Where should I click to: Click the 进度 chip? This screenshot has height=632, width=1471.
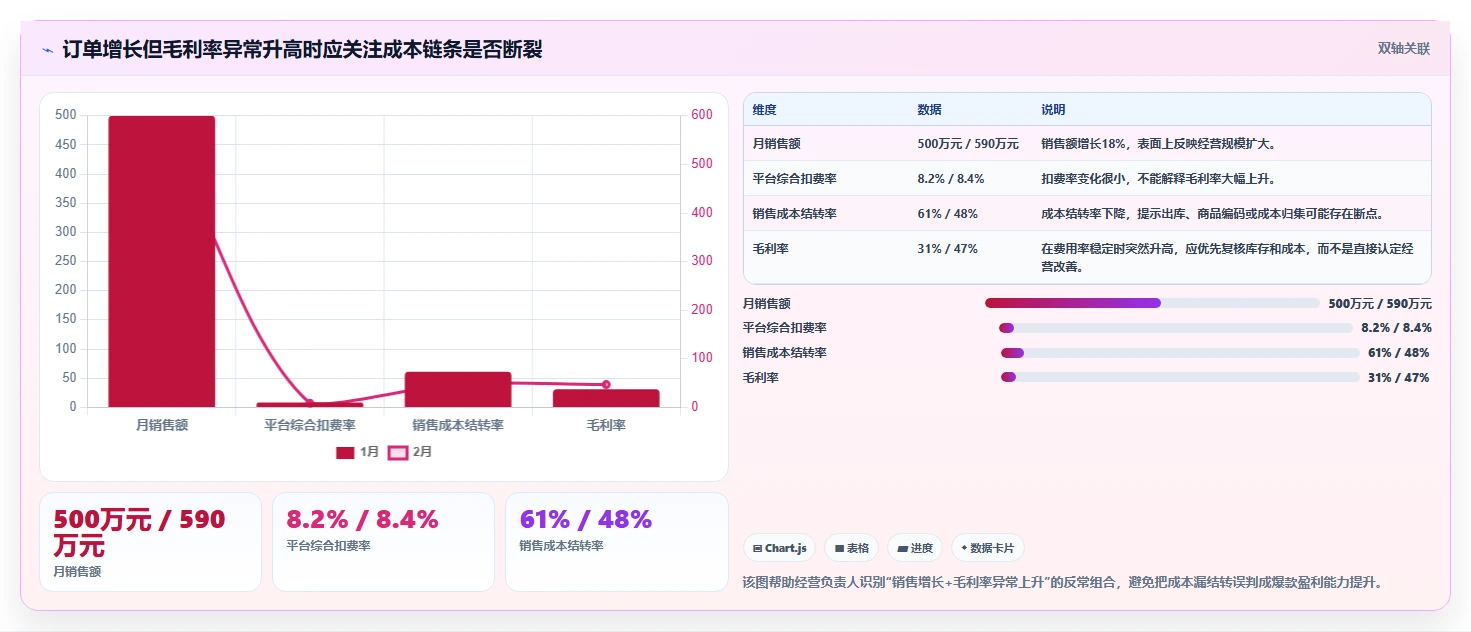(x=915, y=548)
